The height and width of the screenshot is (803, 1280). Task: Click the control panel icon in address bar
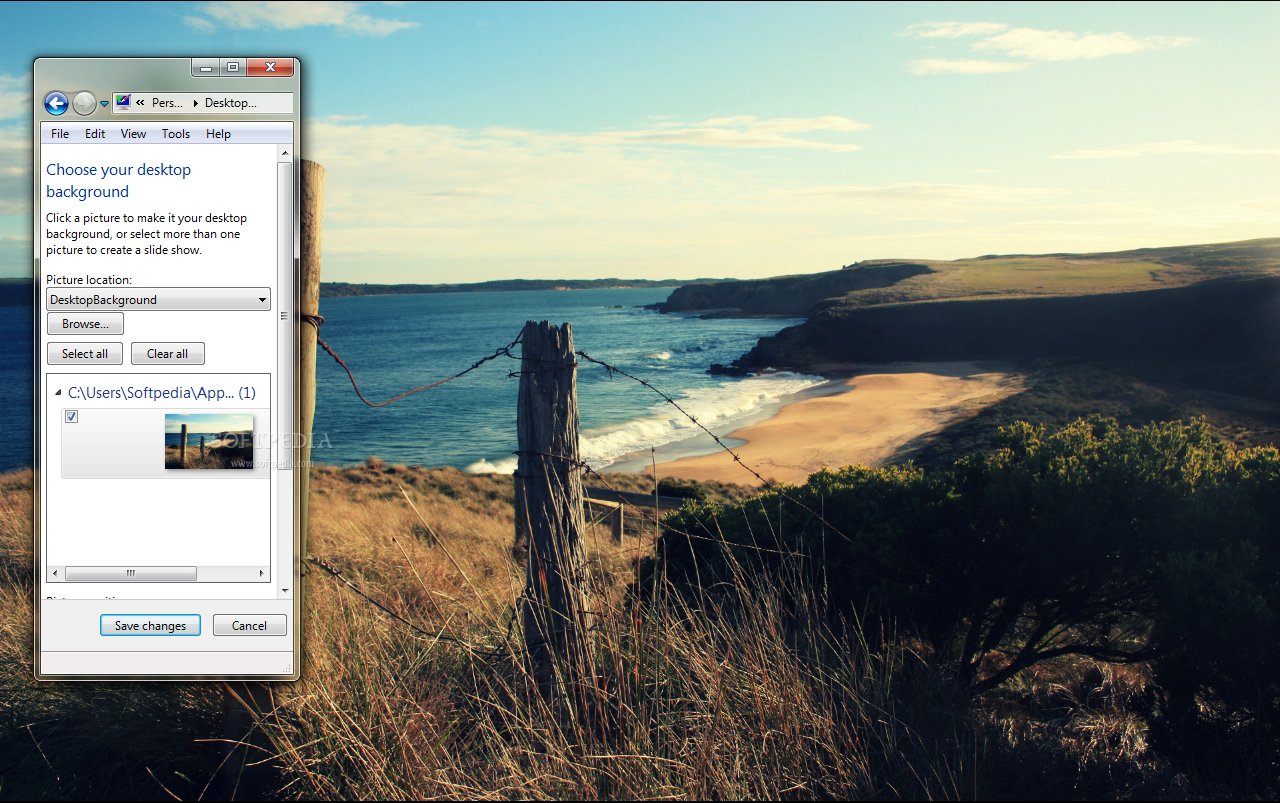(123, 102)
